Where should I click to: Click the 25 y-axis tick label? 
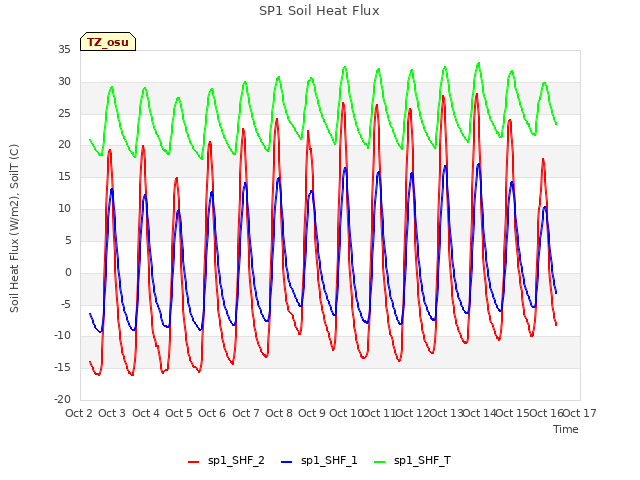(64, 113)
